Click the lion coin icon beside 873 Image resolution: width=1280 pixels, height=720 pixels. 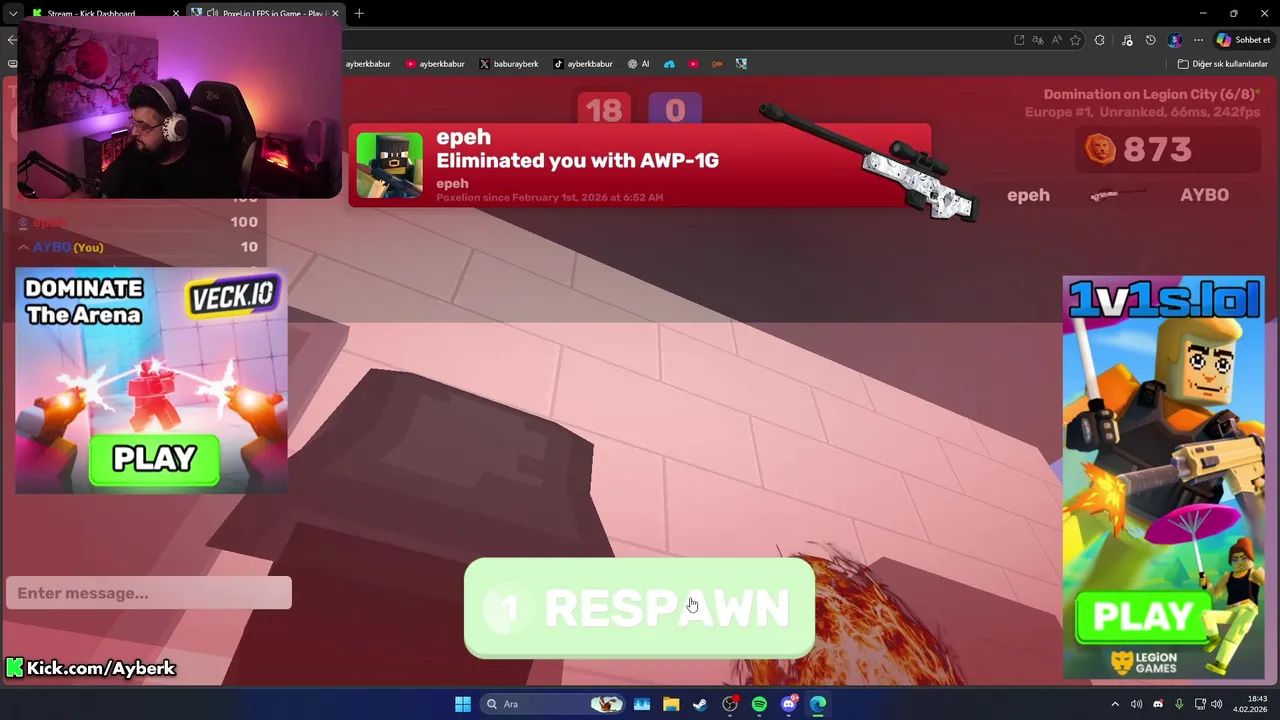point(1100,149)
